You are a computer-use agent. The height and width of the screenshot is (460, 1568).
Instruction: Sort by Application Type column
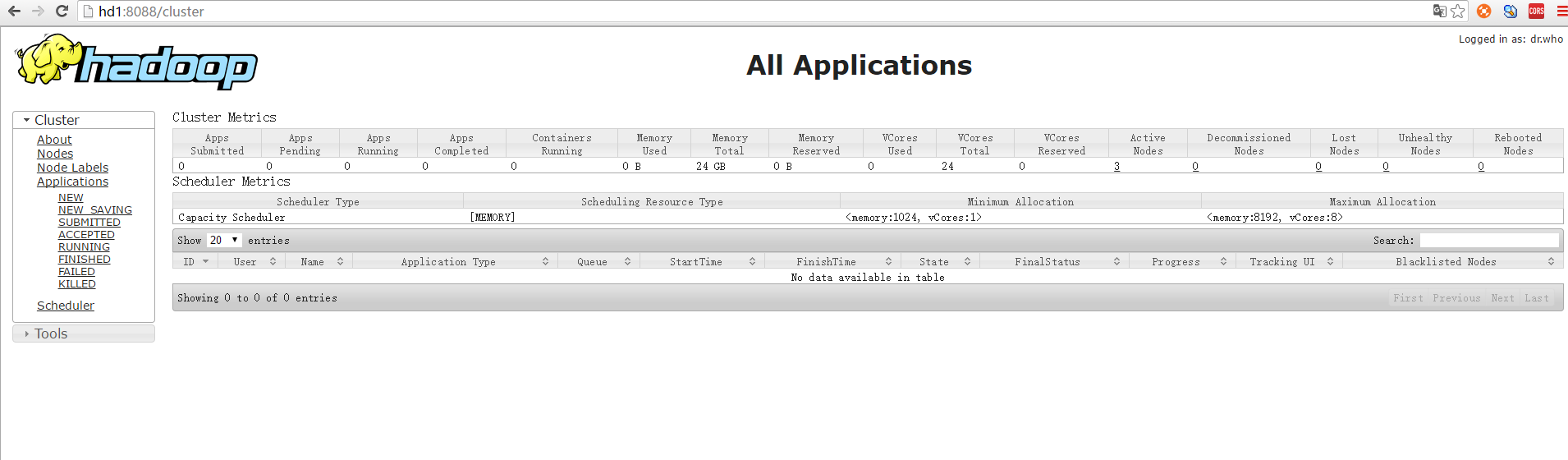[x=455, y=261]
